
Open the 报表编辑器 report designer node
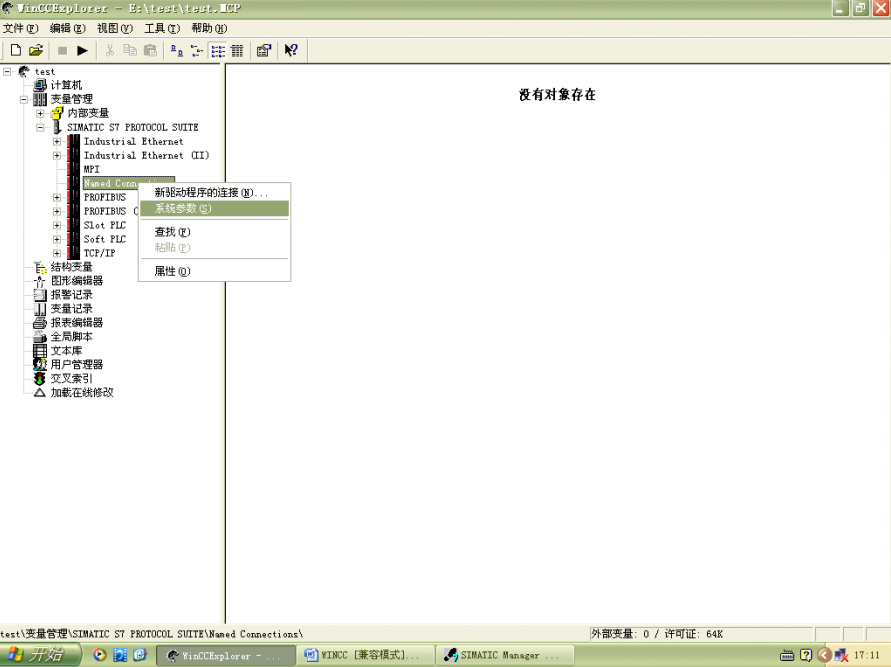pyautogui.click(x=77, y=322)
